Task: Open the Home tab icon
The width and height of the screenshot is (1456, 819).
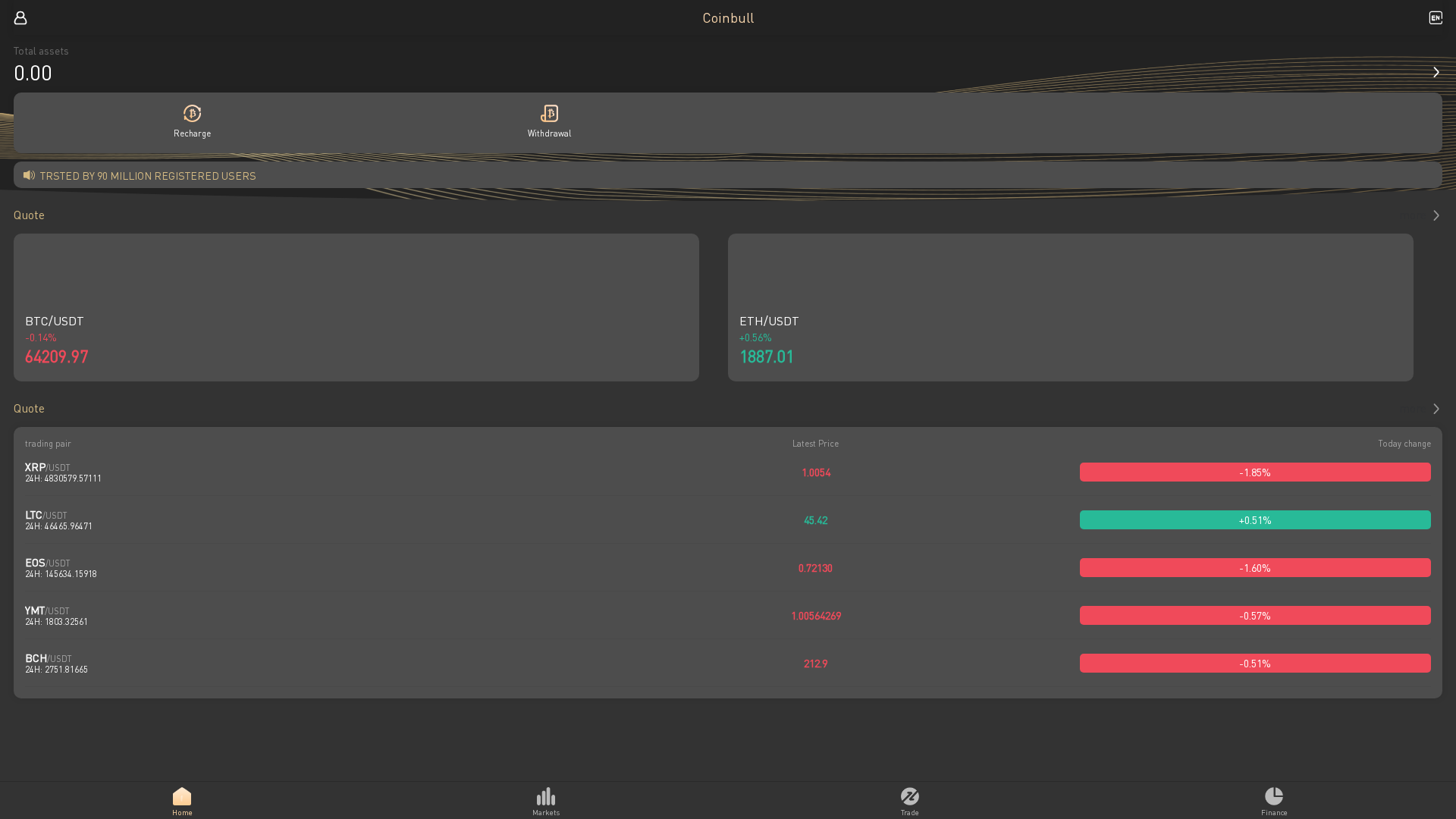Action: point(182,796)
